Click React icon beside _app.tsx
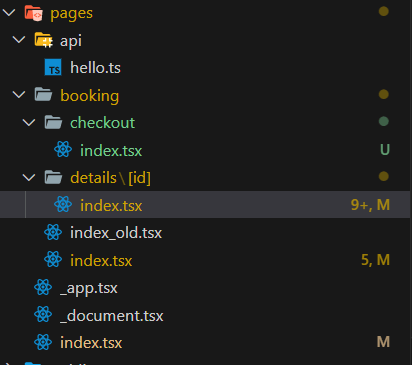412x365 pixels. (43, 287)
